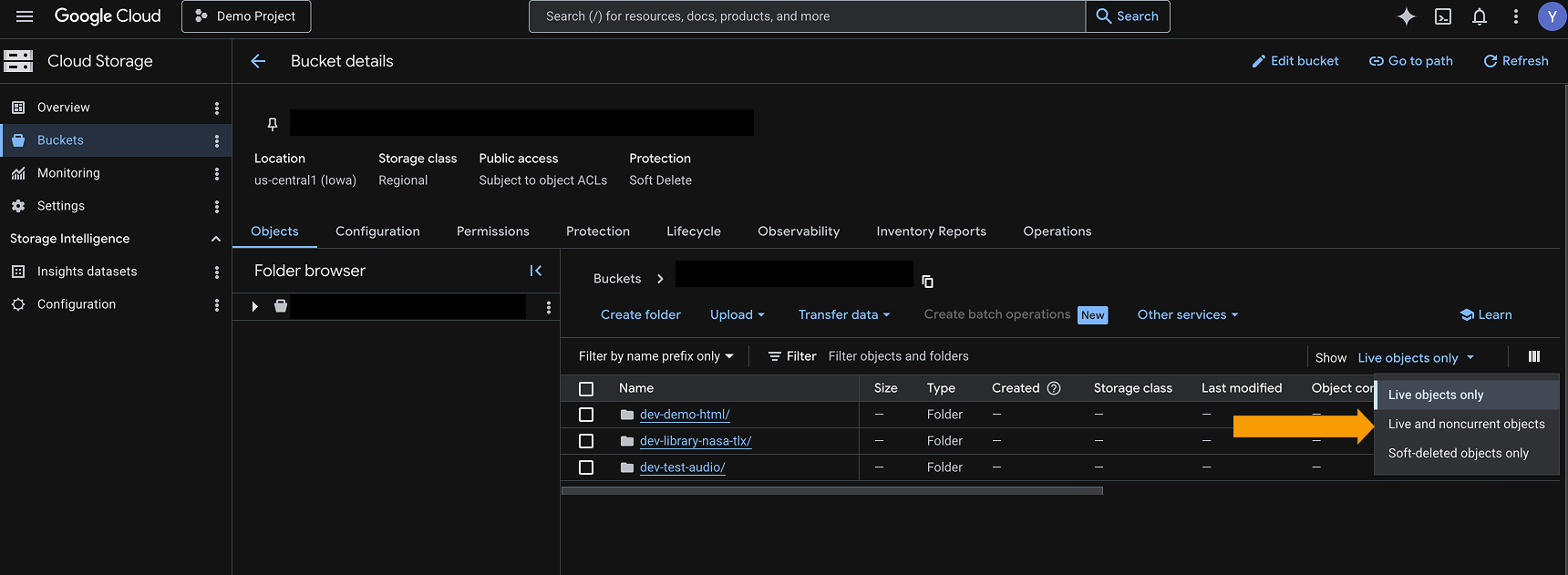Image resolution: width=1568 pixels, height=575 pixels.
Task: Open the Transfer data dropdown
Action: (844, 314)
